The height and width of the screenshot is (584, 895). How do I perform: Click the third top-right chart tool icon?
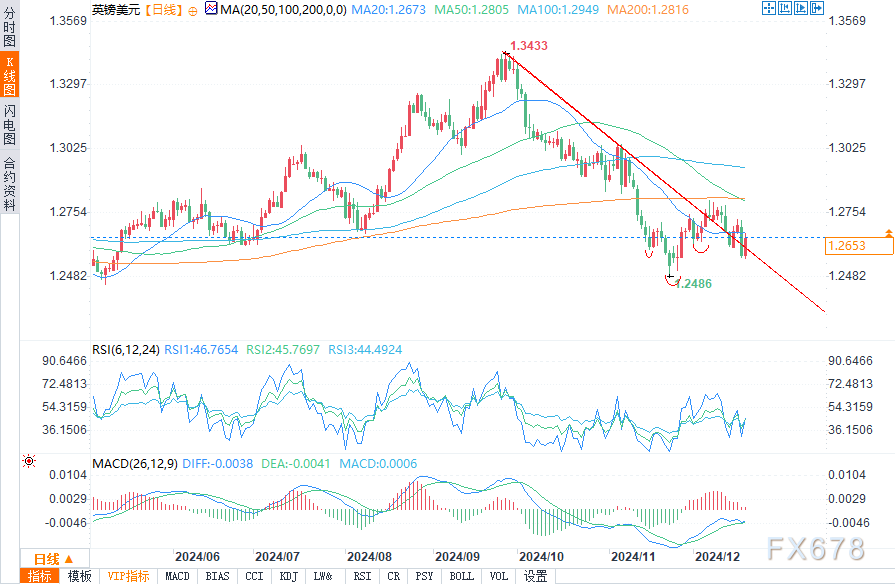point(801,8)
